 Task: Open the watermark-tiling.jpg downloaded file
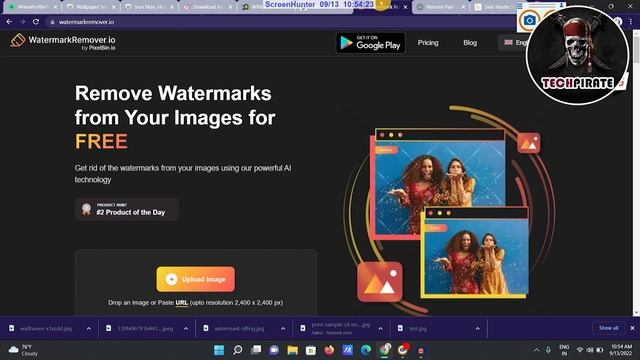tap(239, 329)
